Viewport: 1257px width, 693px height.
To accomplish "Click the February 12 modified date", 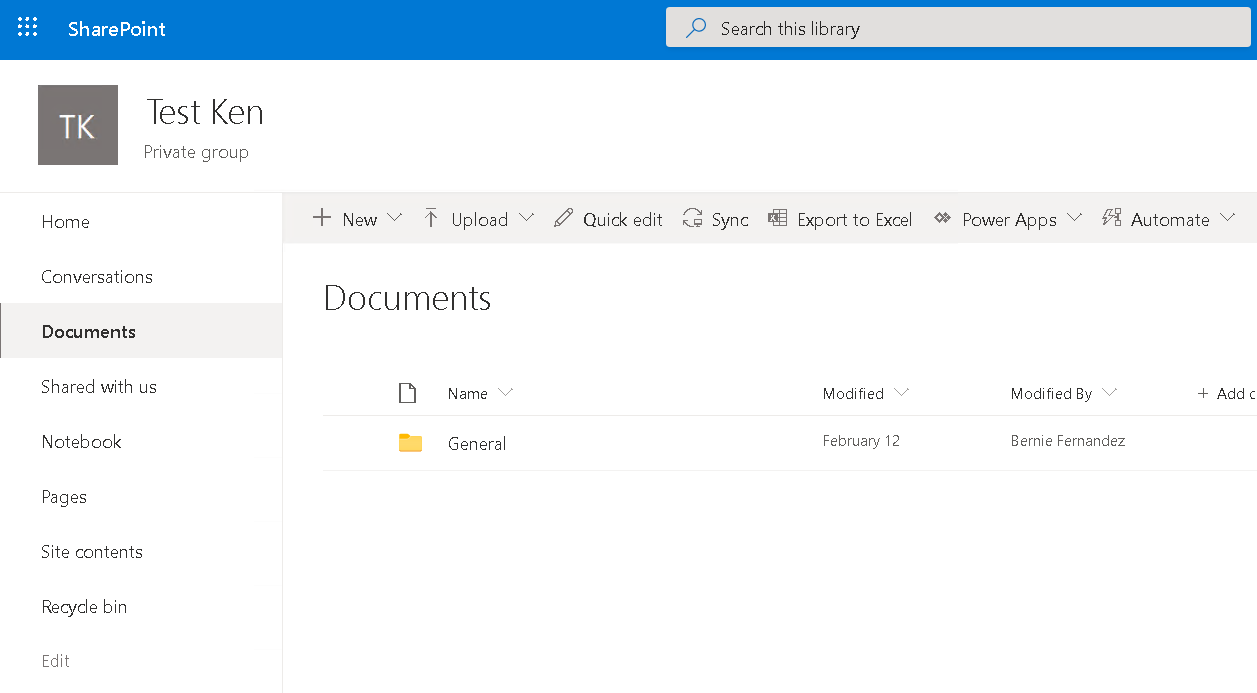I will (861, 441).
